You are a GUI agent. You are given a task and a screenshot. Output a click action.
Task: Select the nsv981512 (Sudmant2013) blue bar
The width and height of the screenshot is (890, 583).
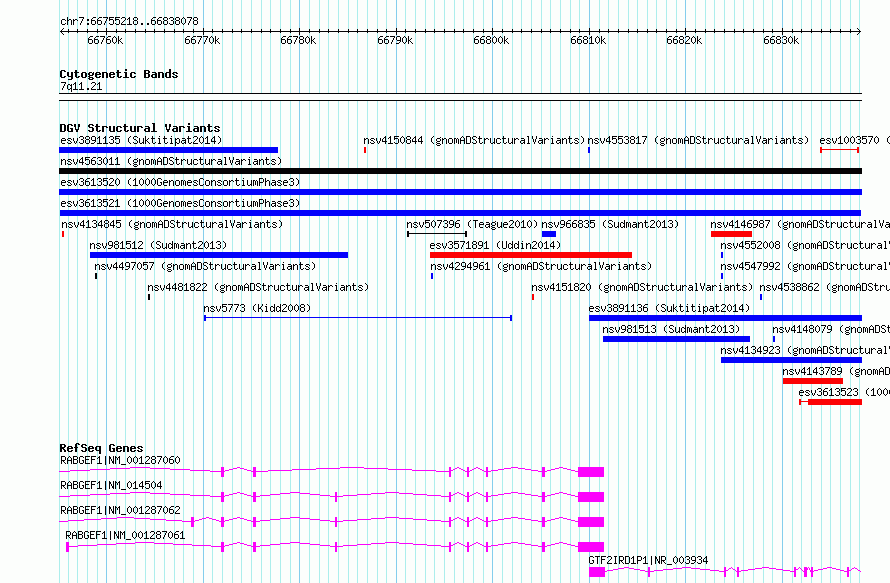(219, 255)
